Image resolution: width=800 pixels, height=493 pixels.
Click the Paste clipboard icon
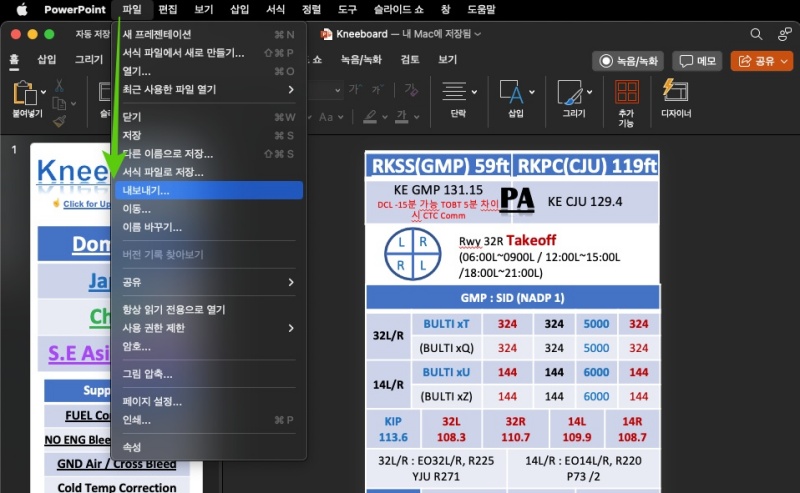pyautogui.click(x=23, y=94)
